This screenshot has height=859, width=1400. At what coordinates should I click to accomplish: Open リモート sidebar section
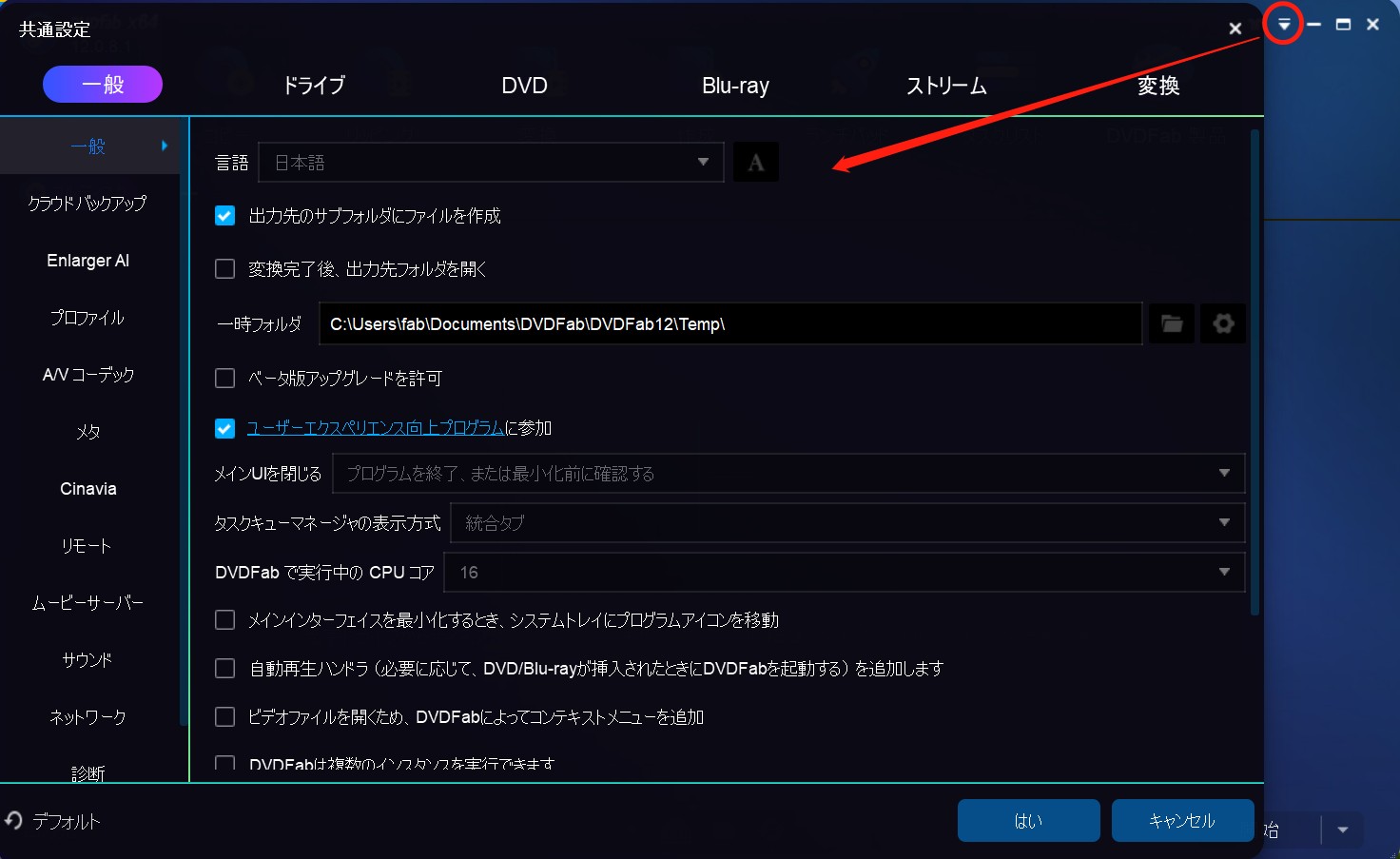coord(87,545)
